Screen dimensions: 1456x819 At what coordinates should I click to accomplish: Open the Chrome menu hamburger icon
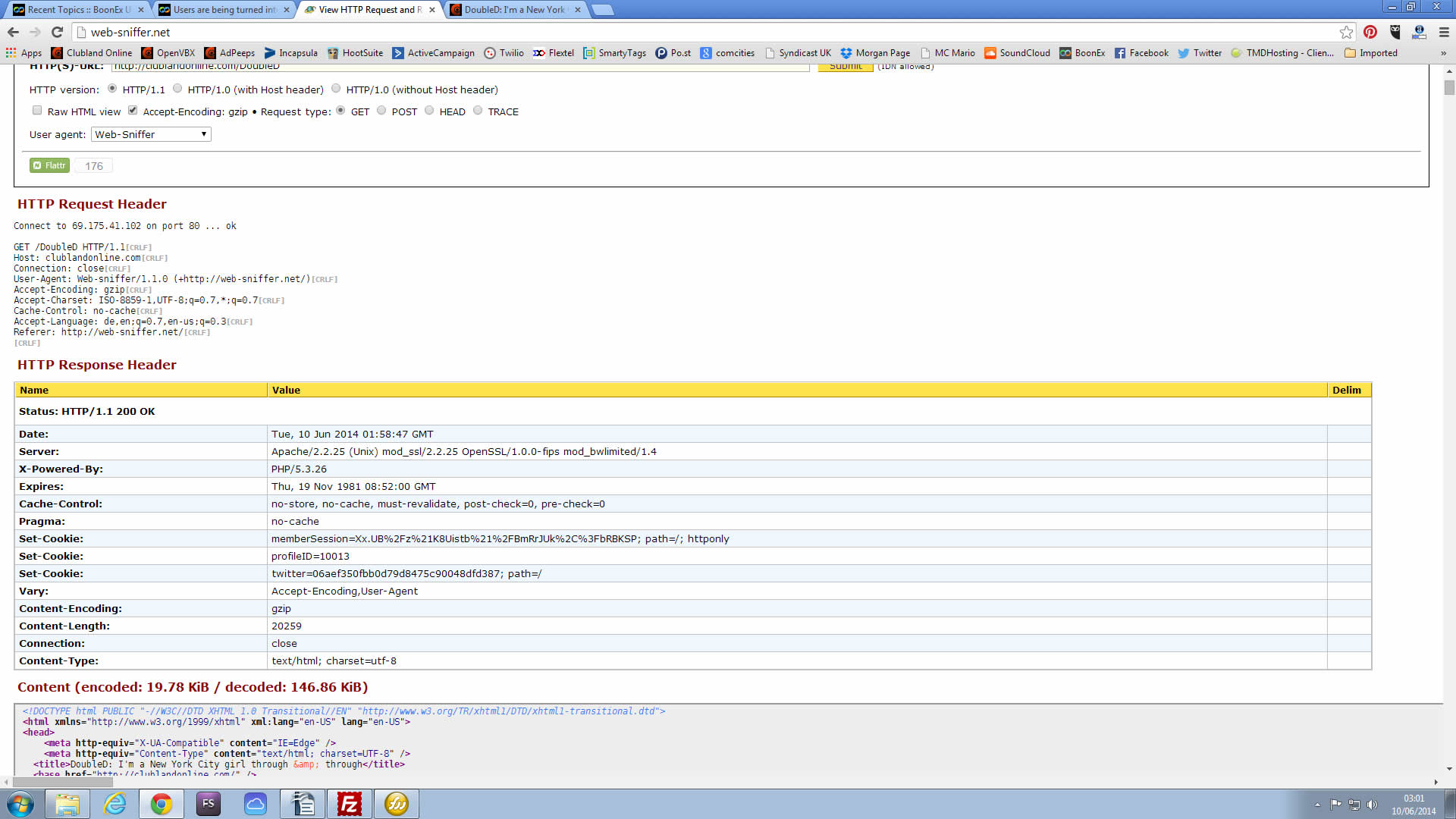click(1444, 32)
